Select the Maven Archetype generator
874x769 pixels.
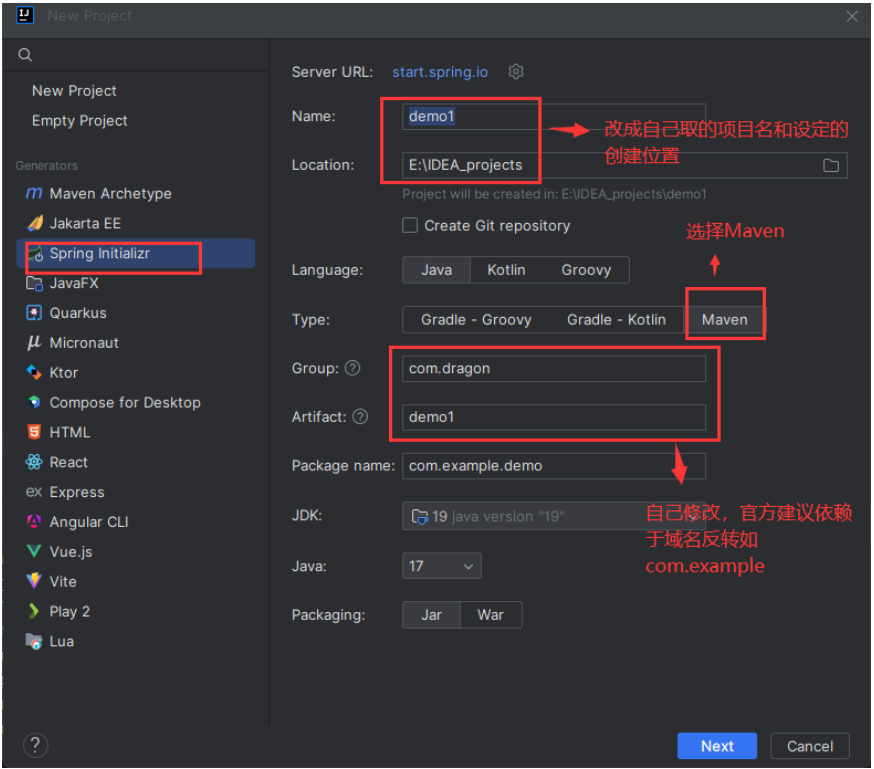point(112,193)
